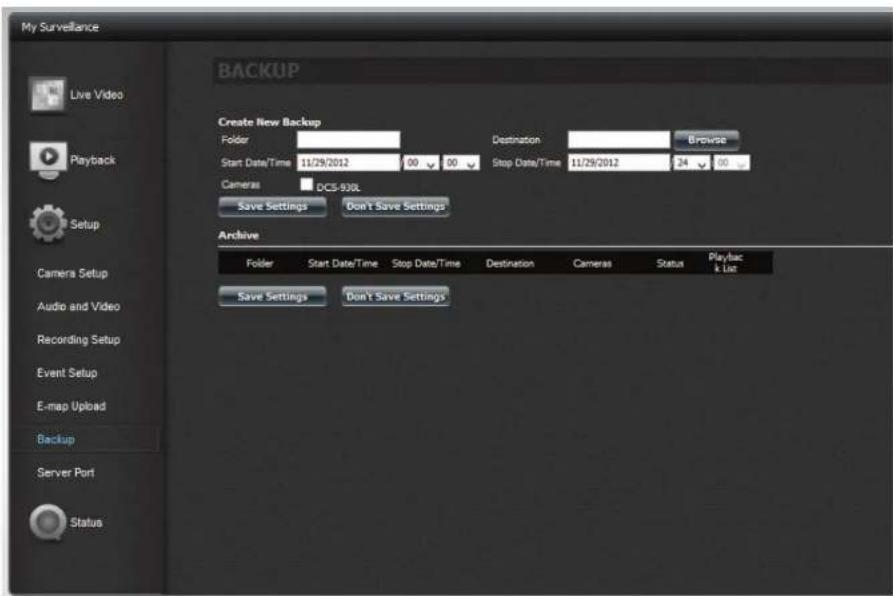Image resolution: width=893 pixels, height=596 pixels.
Task: Click Don't Save Settings below Archive table
Action: coord(395,296)
